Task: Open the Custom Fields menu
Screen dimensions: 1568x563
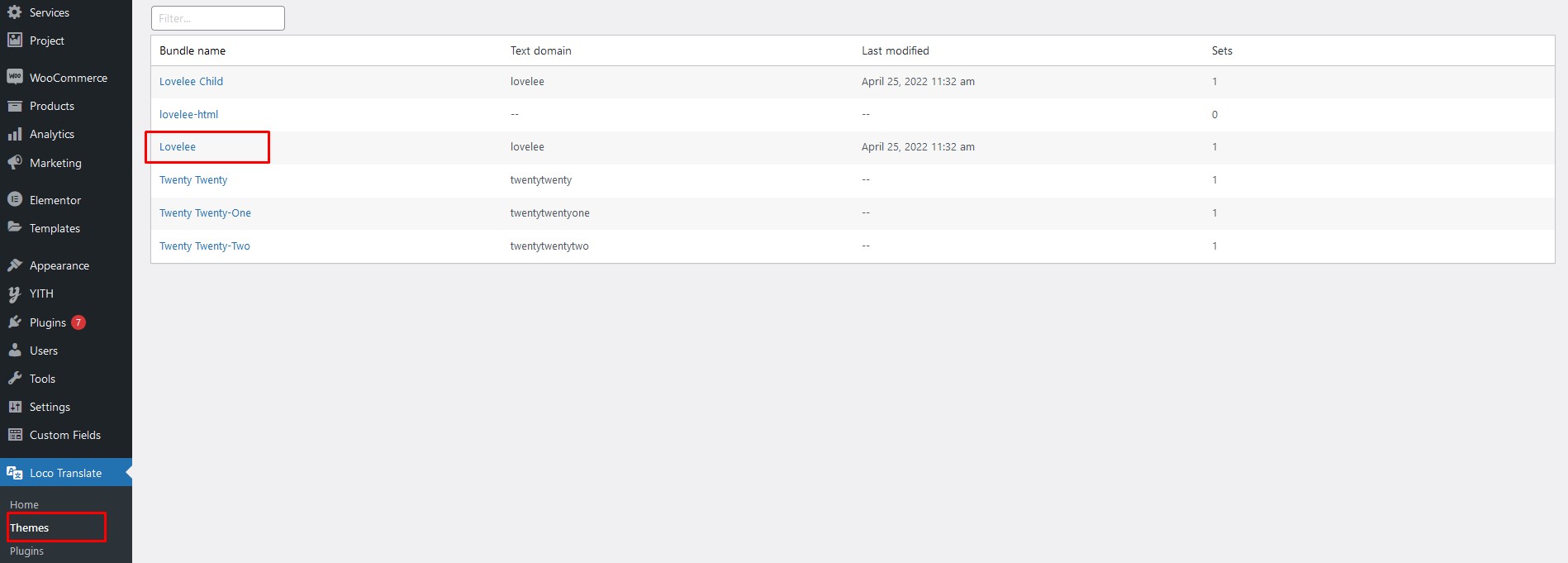Action: (66, 435)
